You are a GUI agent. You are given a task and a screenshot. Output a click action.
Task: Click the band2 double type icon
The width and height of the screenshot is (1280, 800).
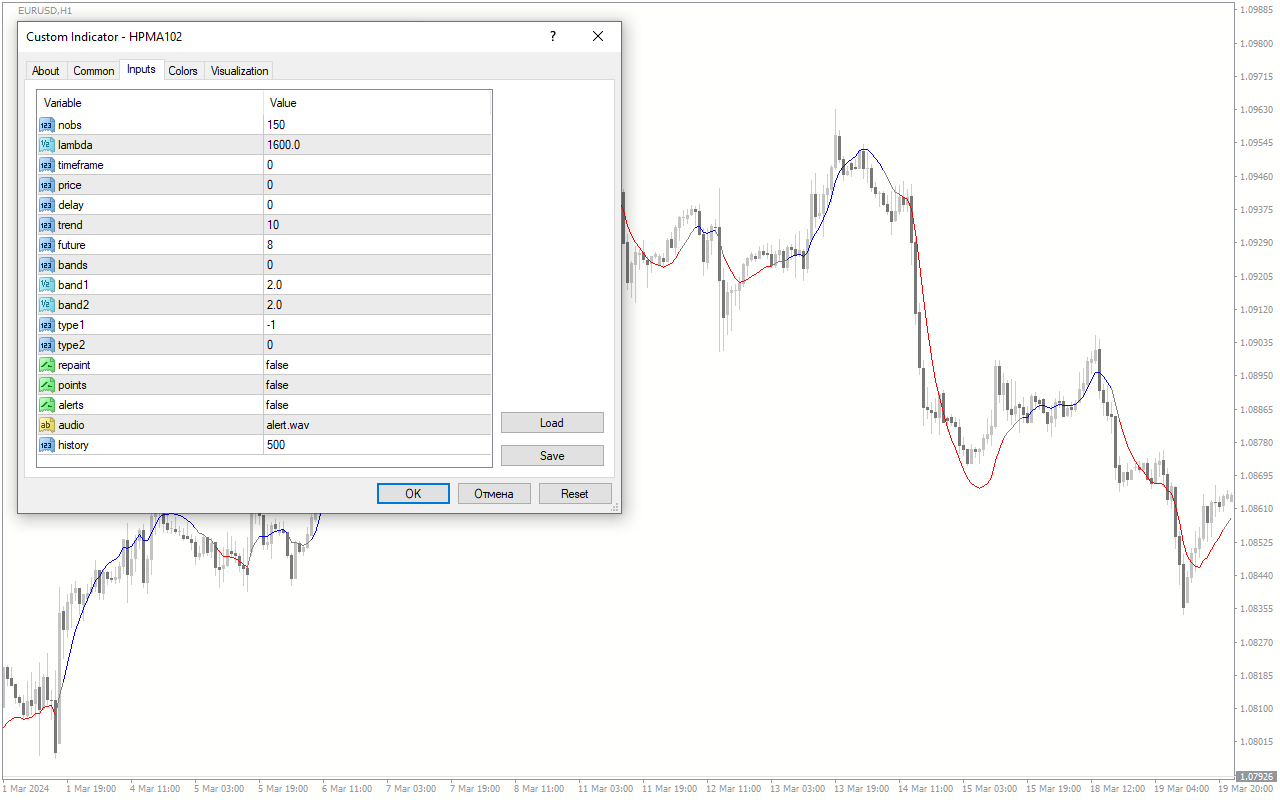click(46, 305)
